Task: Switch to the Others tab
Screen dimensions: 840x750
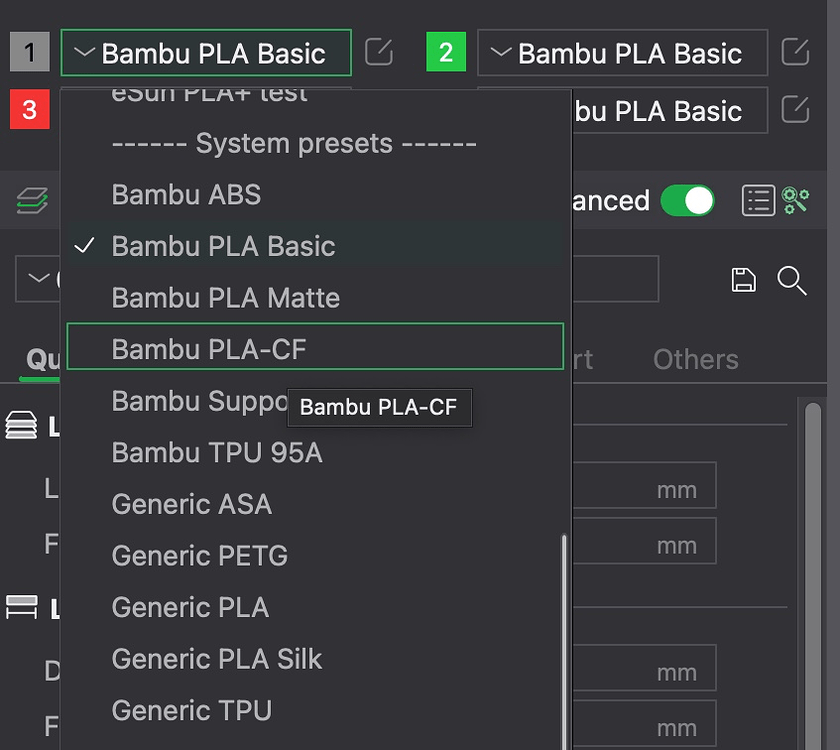Action: [x=695, y=359]
